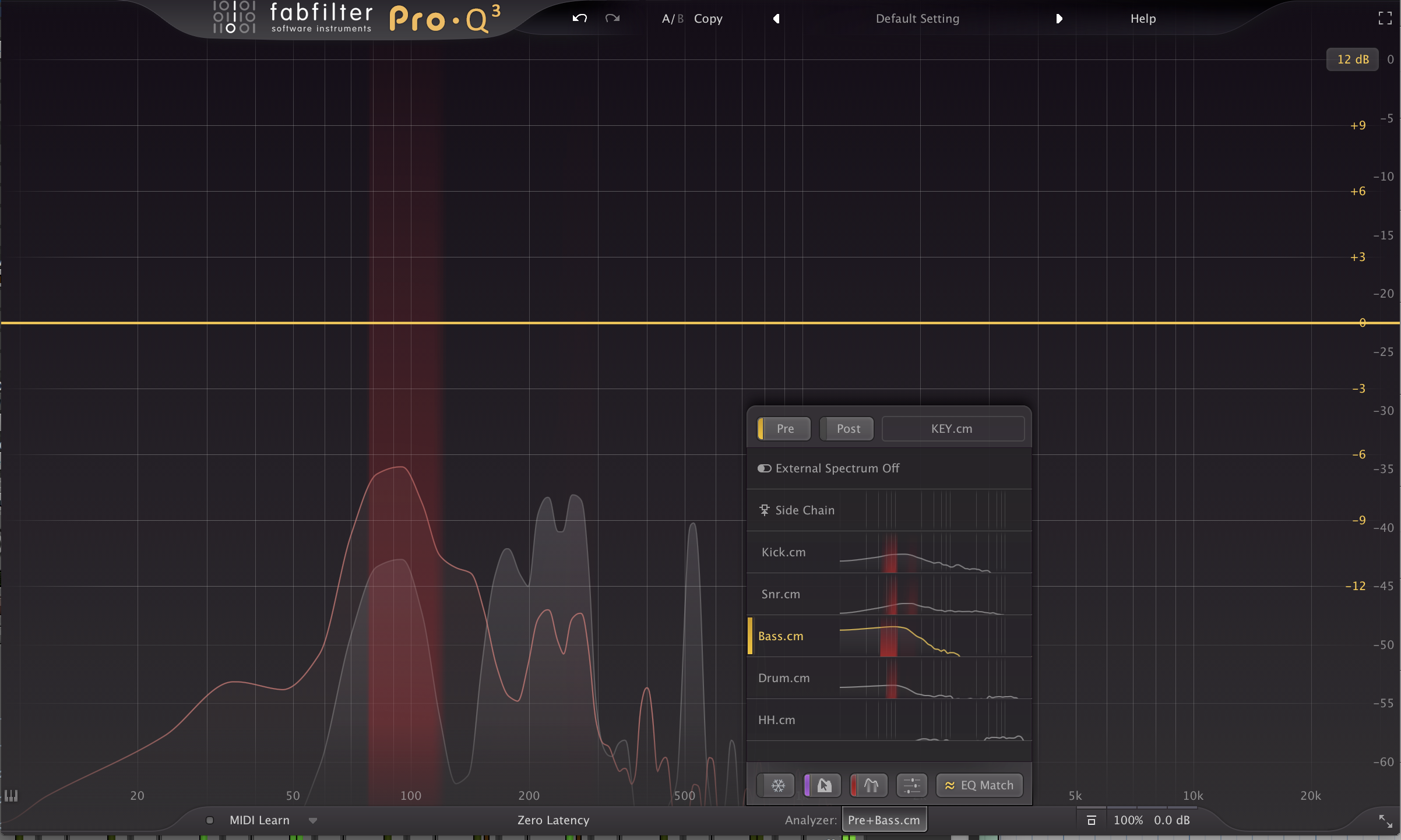
Task: Click the resize interface corner icon
Action: [x=1385, y=821]
